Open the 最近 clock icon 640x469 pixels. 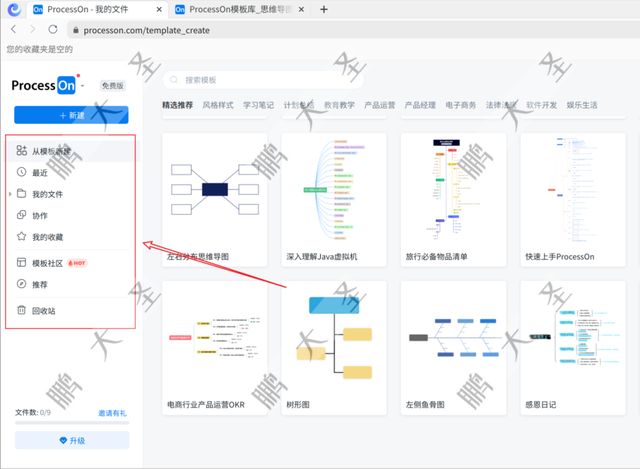click(22, 172)
